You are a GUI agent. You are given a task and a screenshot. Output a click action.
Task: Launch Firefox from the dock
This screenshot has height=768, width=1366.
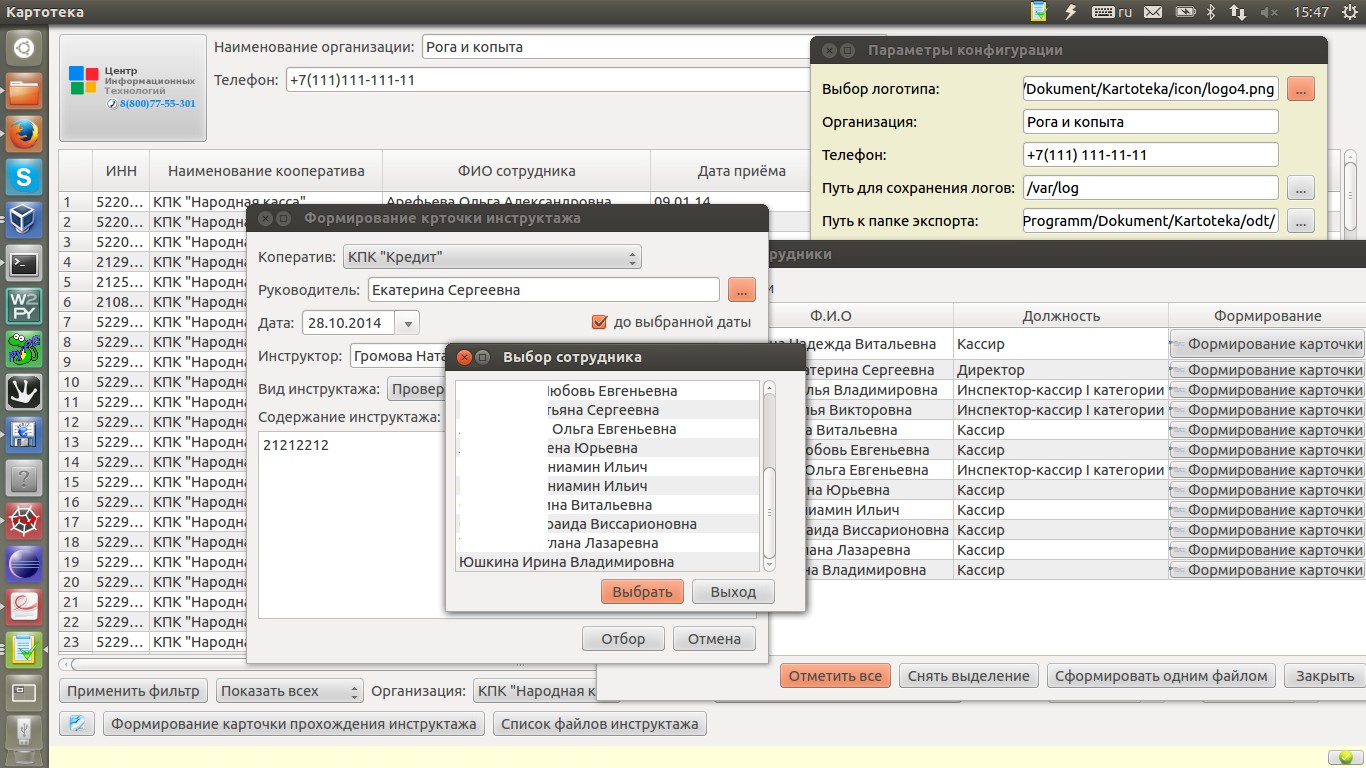[x=24, y=134]
